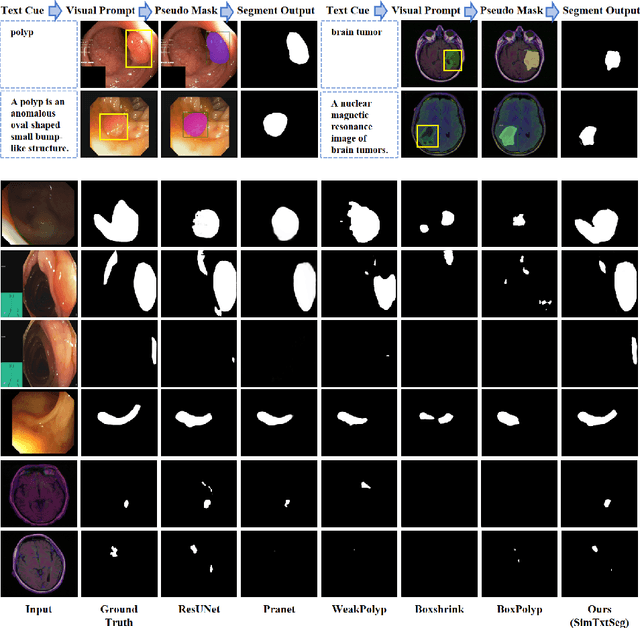Select the nuclear magnetic resonance text cue box
This screenshot has height=628, width=640.
360,123
